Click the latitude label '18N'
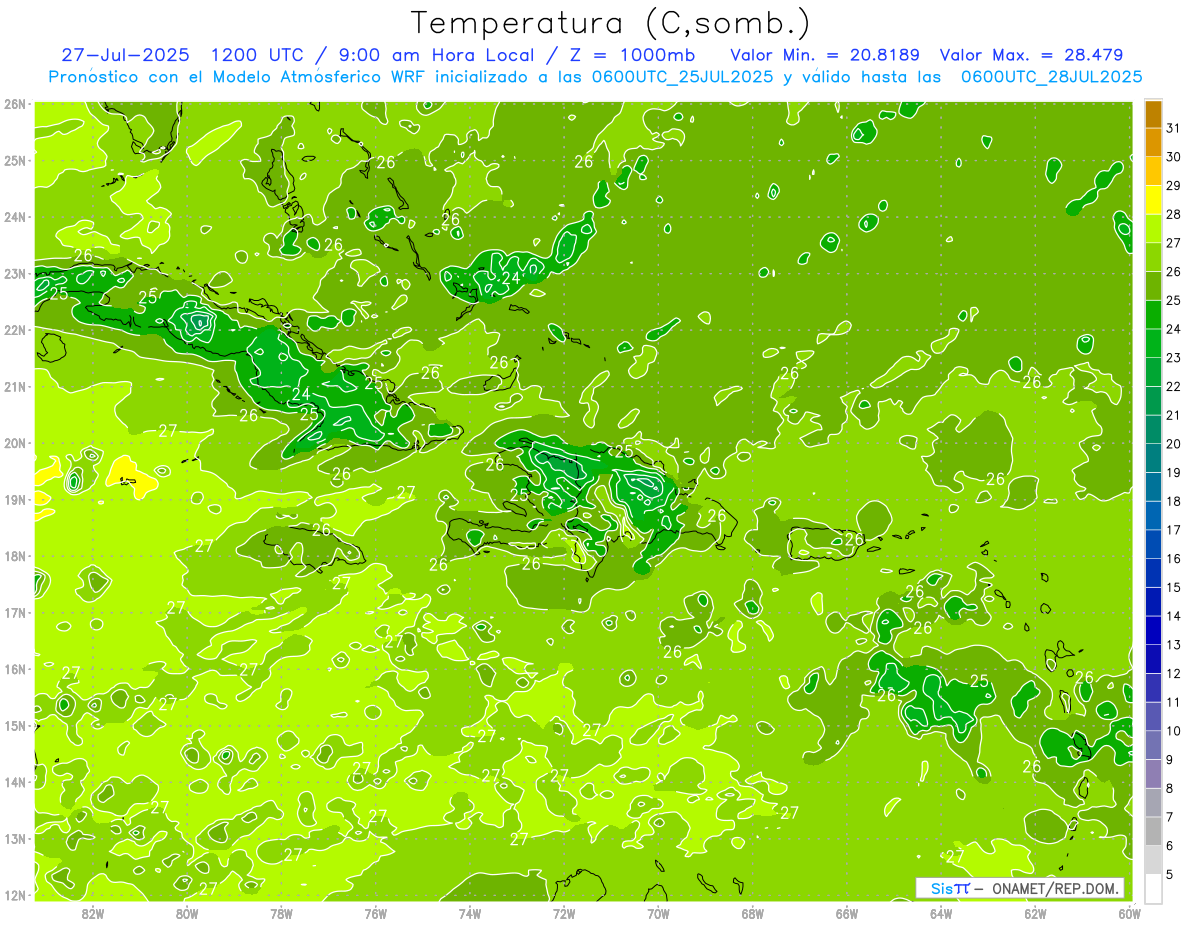This screenshot has width=1200, height=927. tap(15, 556)
